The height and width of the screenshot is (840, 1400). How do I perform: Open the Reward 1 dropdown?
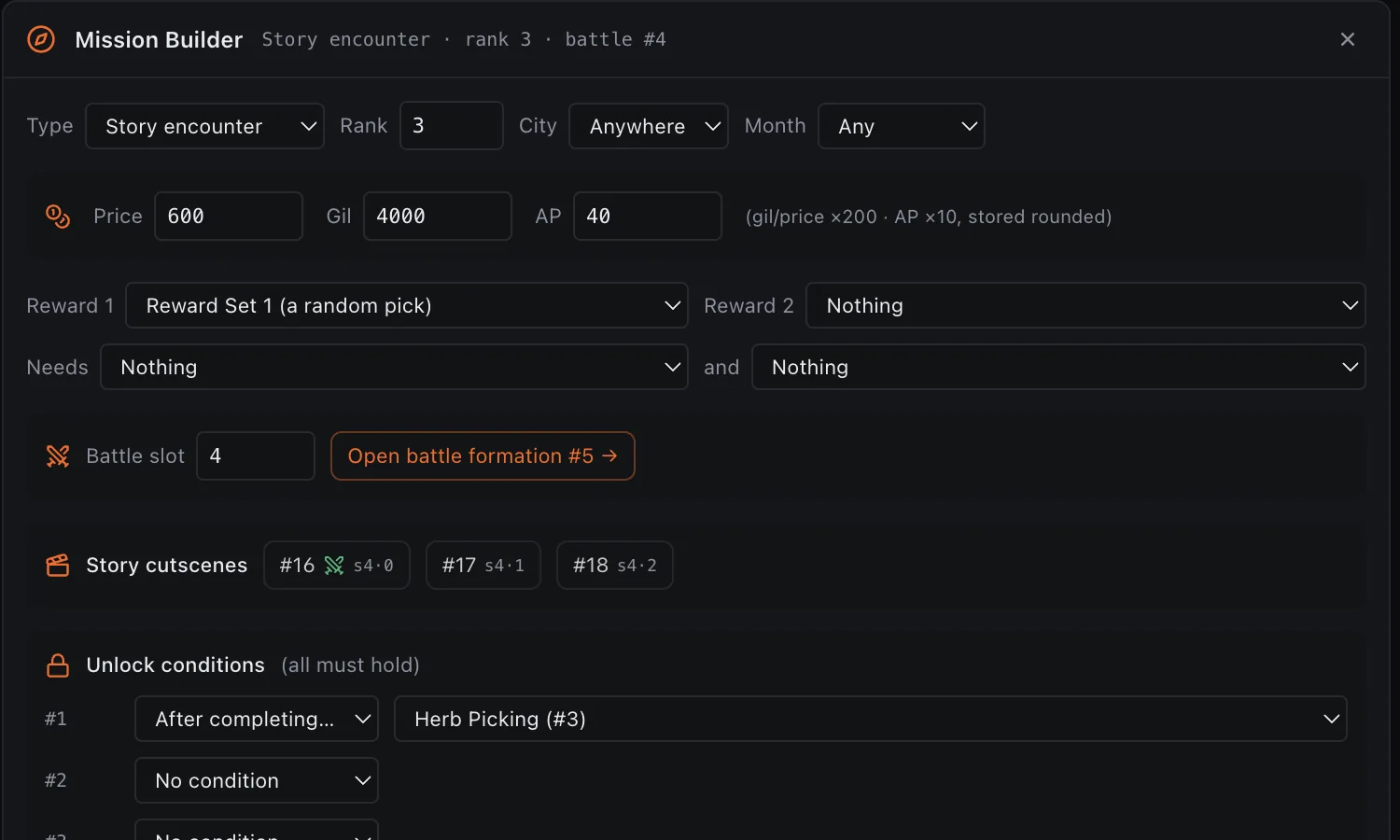[x=407, y=305]
